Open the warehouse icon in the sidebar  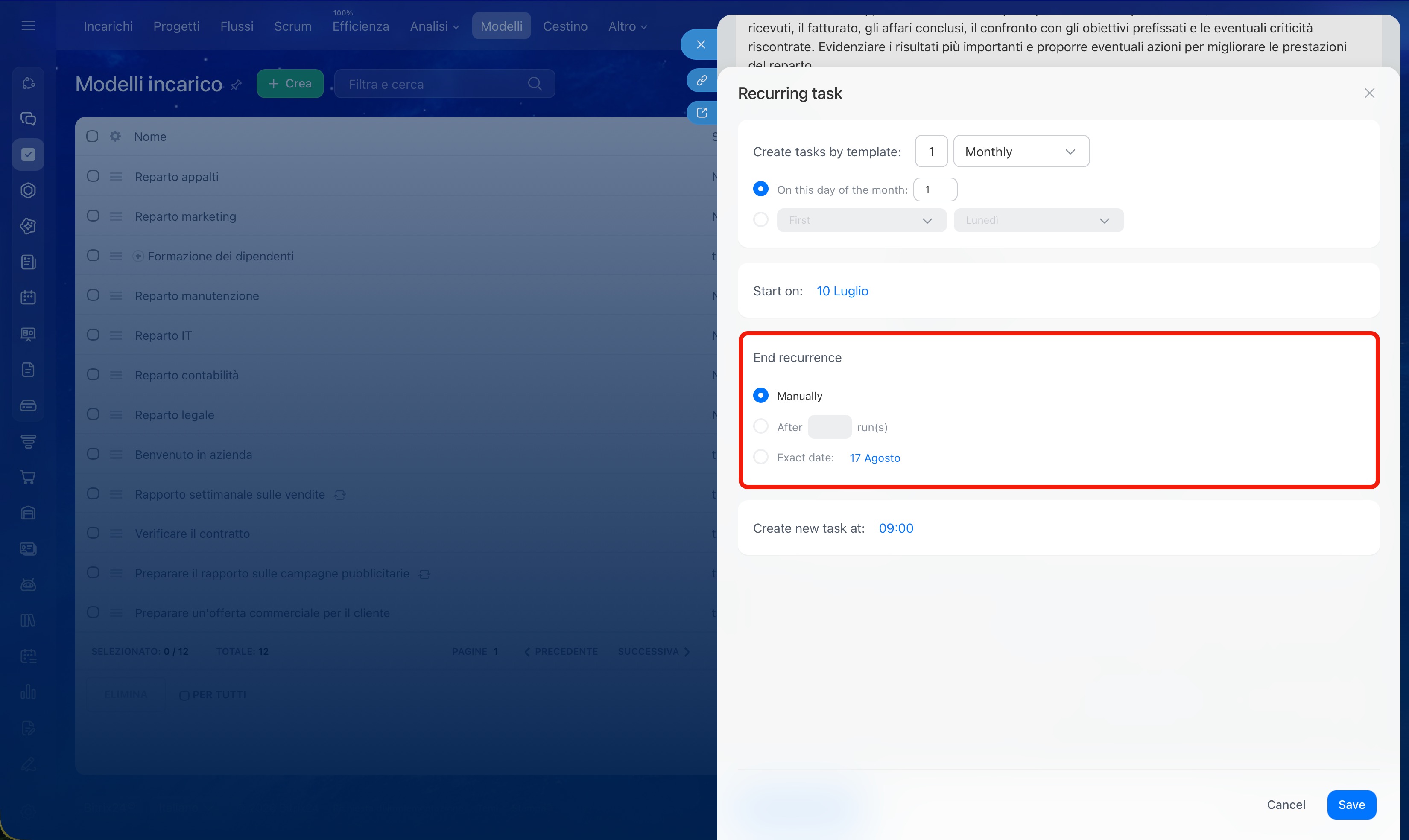coord(28,513)
